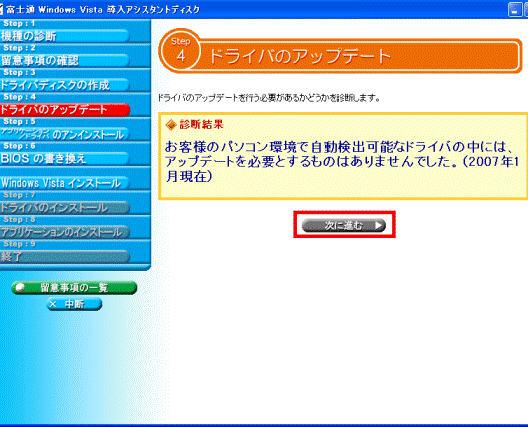The height and width of the screenshot is (427, 528).
Task: Click the application icon in title bar
Action: [1, 9]
